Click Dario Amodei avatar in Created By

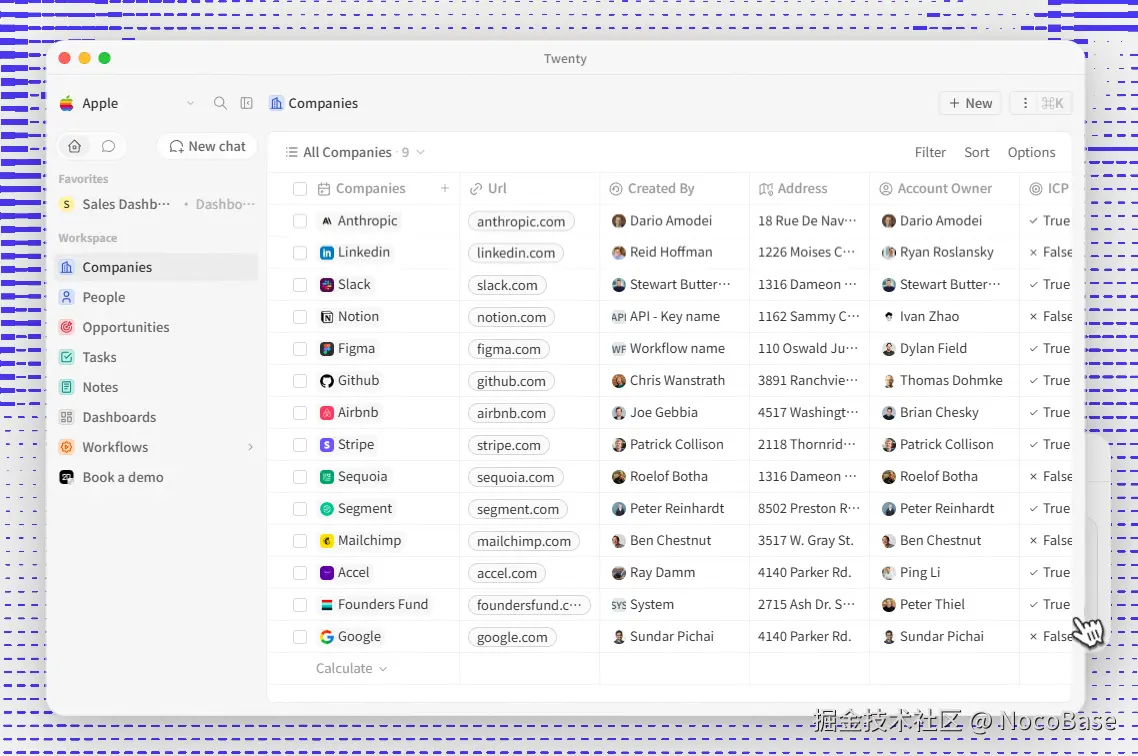(618, 221)
